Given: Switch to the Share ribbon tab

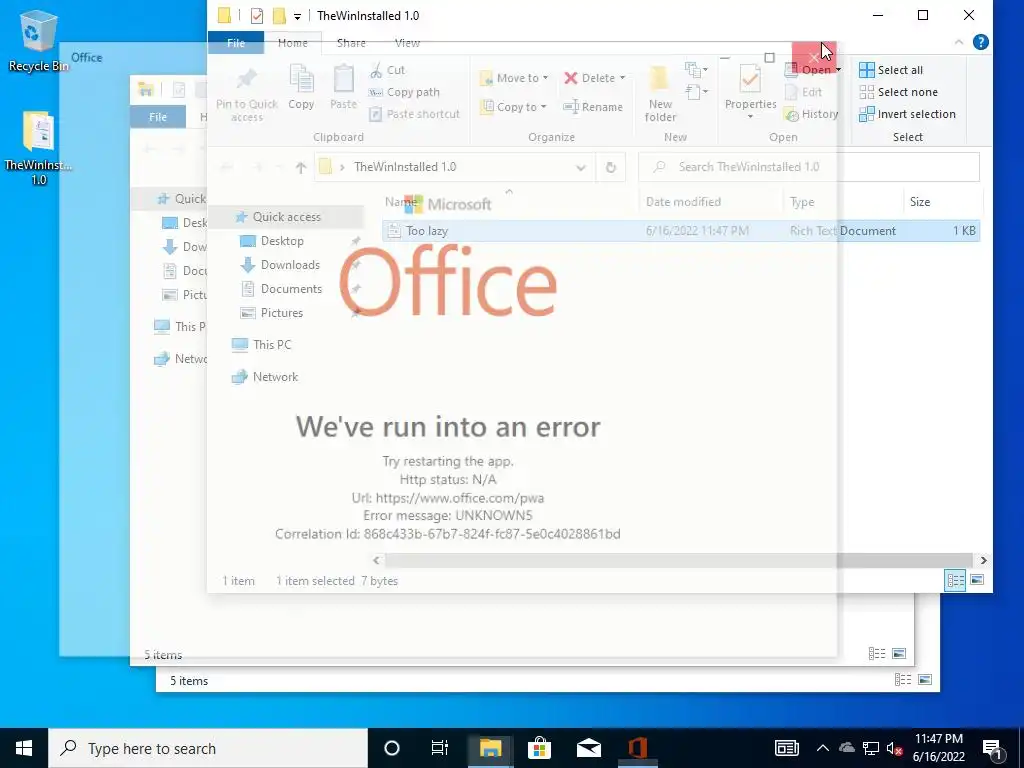Looking at the screenshot, I should point(351,43).
